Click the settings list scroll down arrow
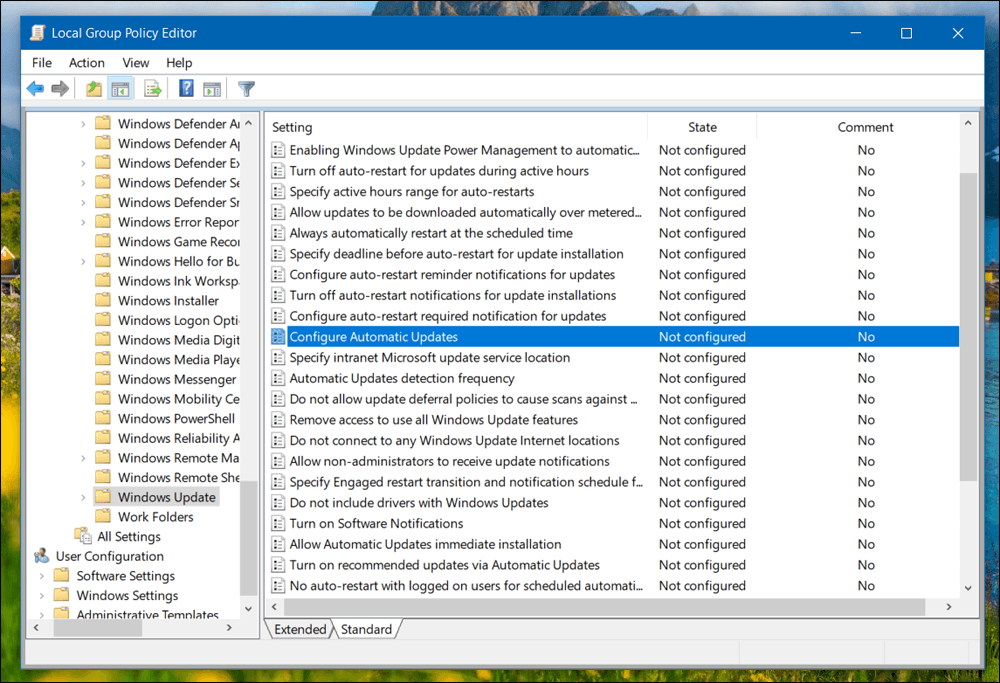Viewport: 1000px width, 683px height. [x=968, y=588]
